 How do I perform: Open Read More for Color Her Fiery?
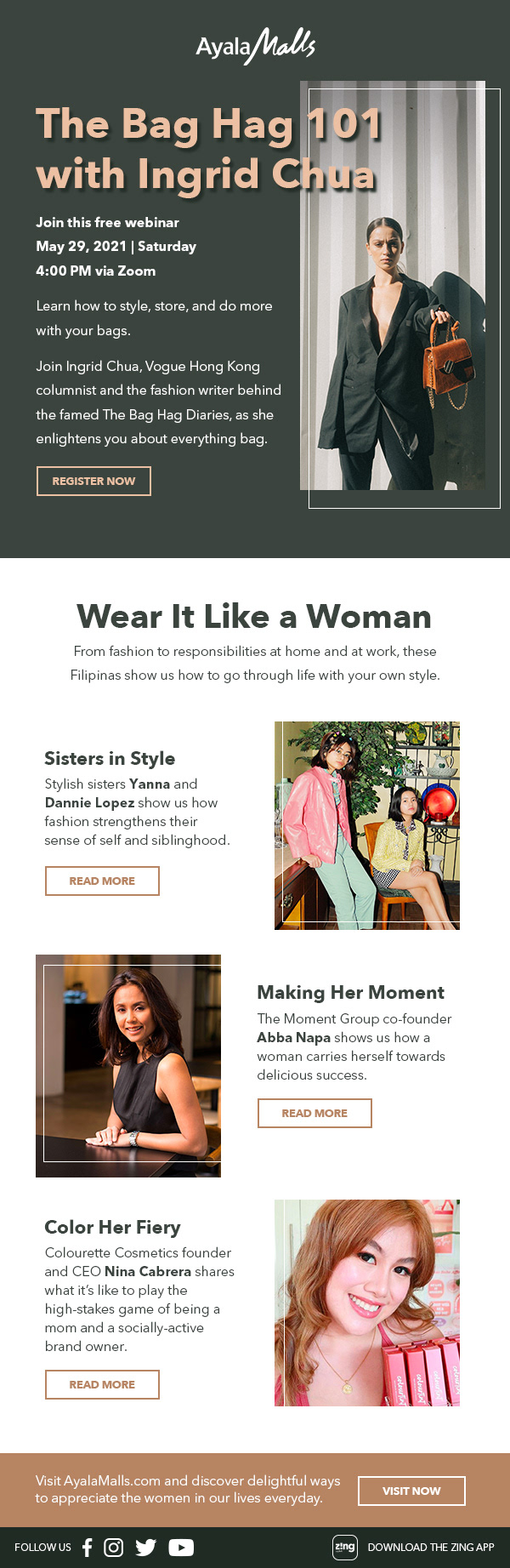[x=102, y=1384]
